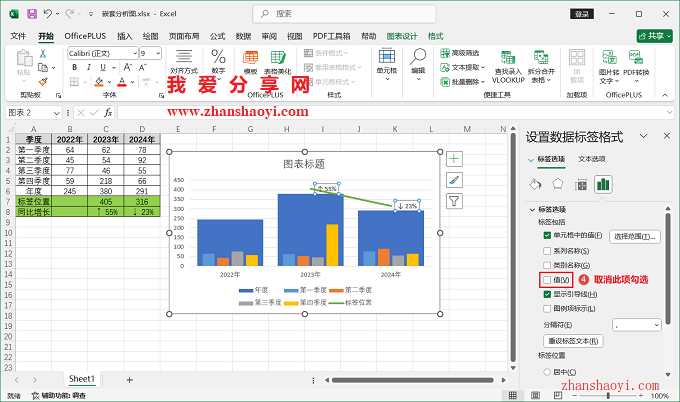Open Fill & Line paint bucket tab
This screenshot has height=402, width=680.
click(536, 185)
